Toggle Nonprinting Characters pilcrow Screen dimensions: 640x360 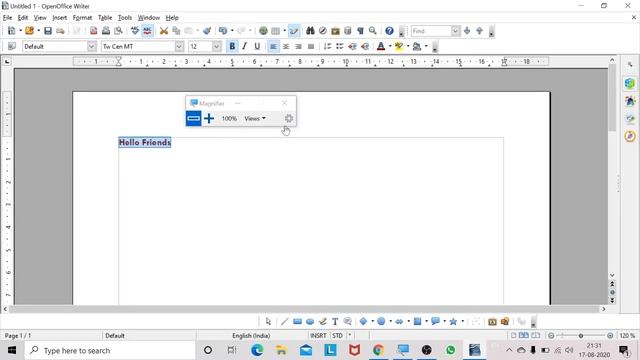[x=360, y=31]
